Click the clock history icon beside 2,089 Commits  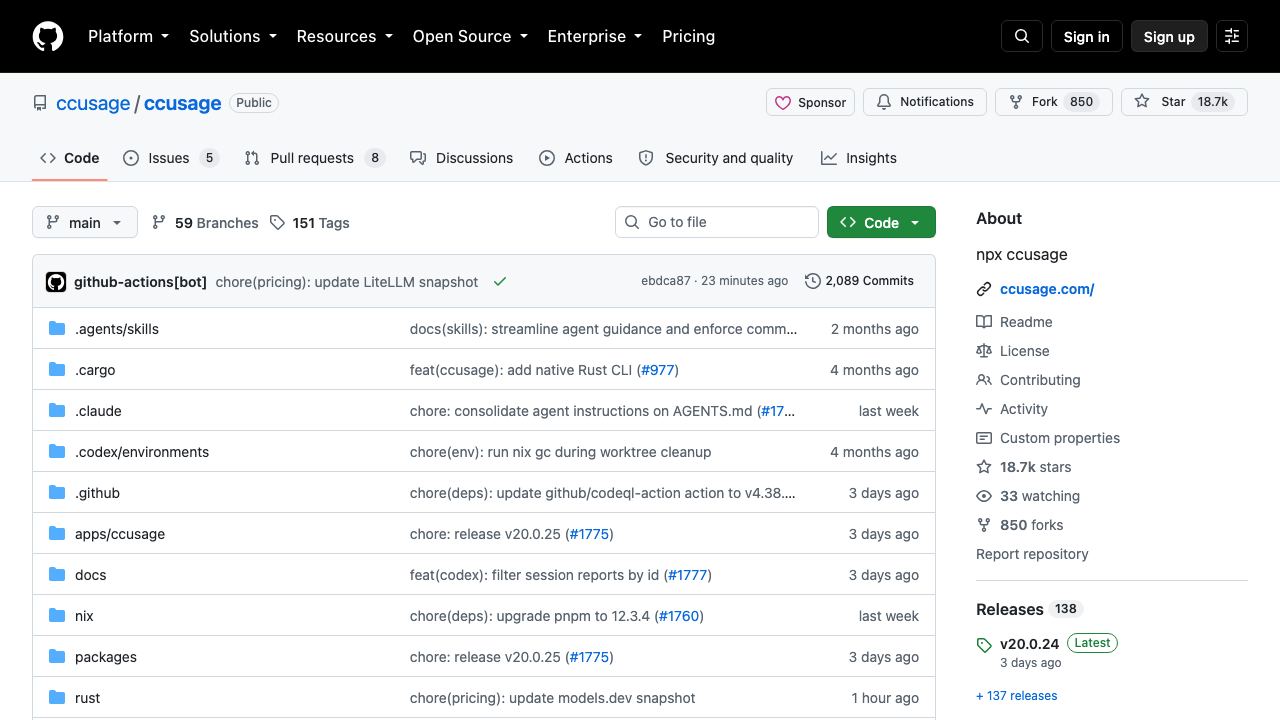tap(813, 281)
